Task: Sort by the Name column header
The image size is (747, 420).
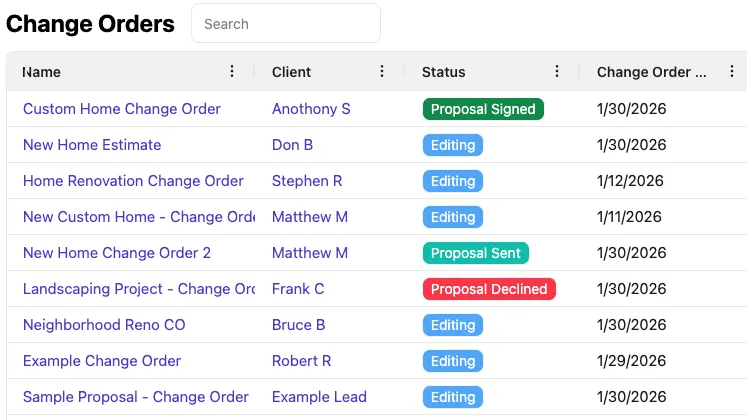Action: point(42,72)
